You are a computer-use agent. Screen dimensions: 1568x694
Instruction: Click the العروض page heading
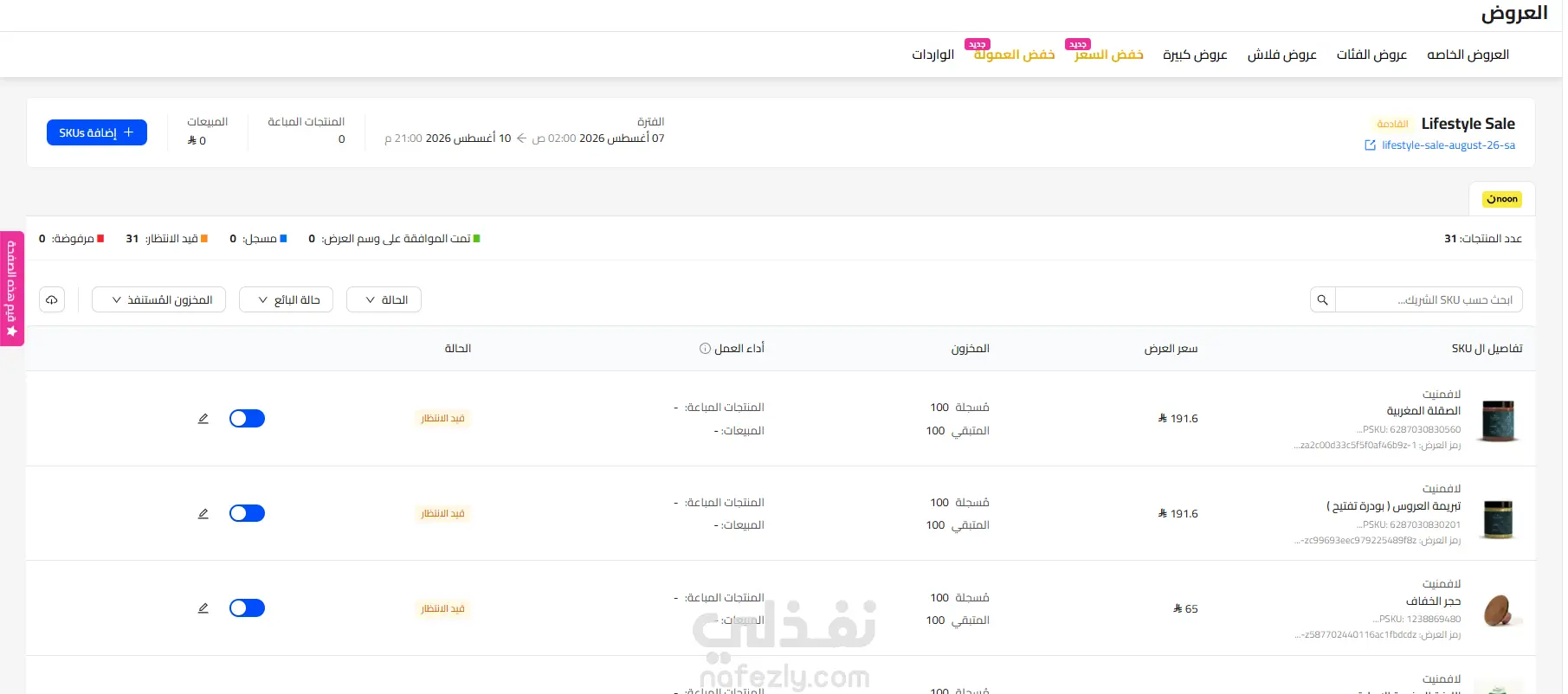[x=1513, y=13]
